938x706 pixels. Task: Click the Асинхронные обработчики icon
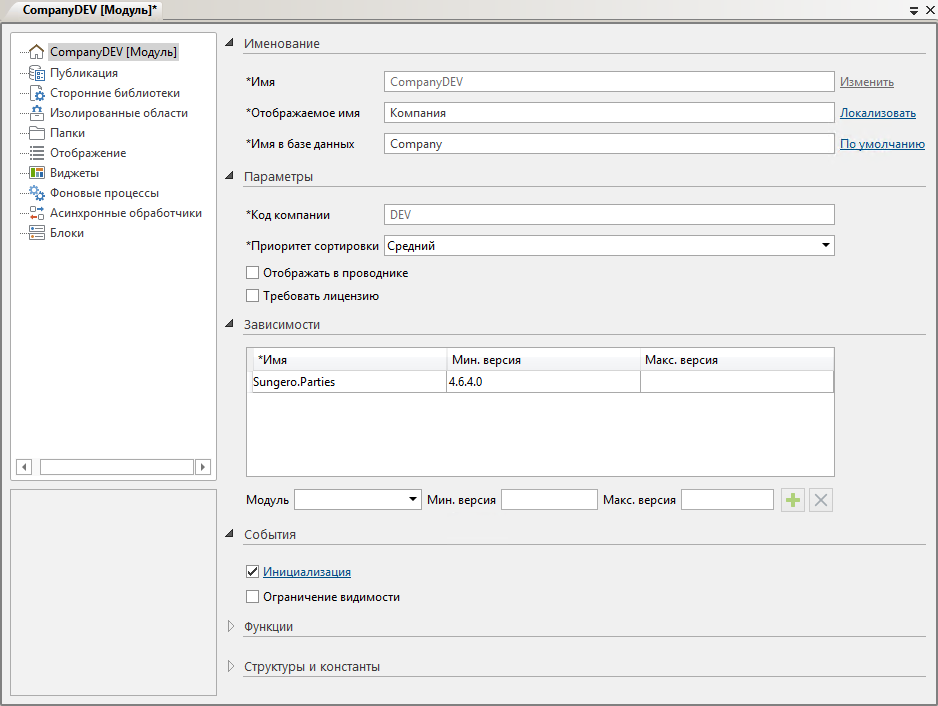pyautogui.click(x=37, y=213)
